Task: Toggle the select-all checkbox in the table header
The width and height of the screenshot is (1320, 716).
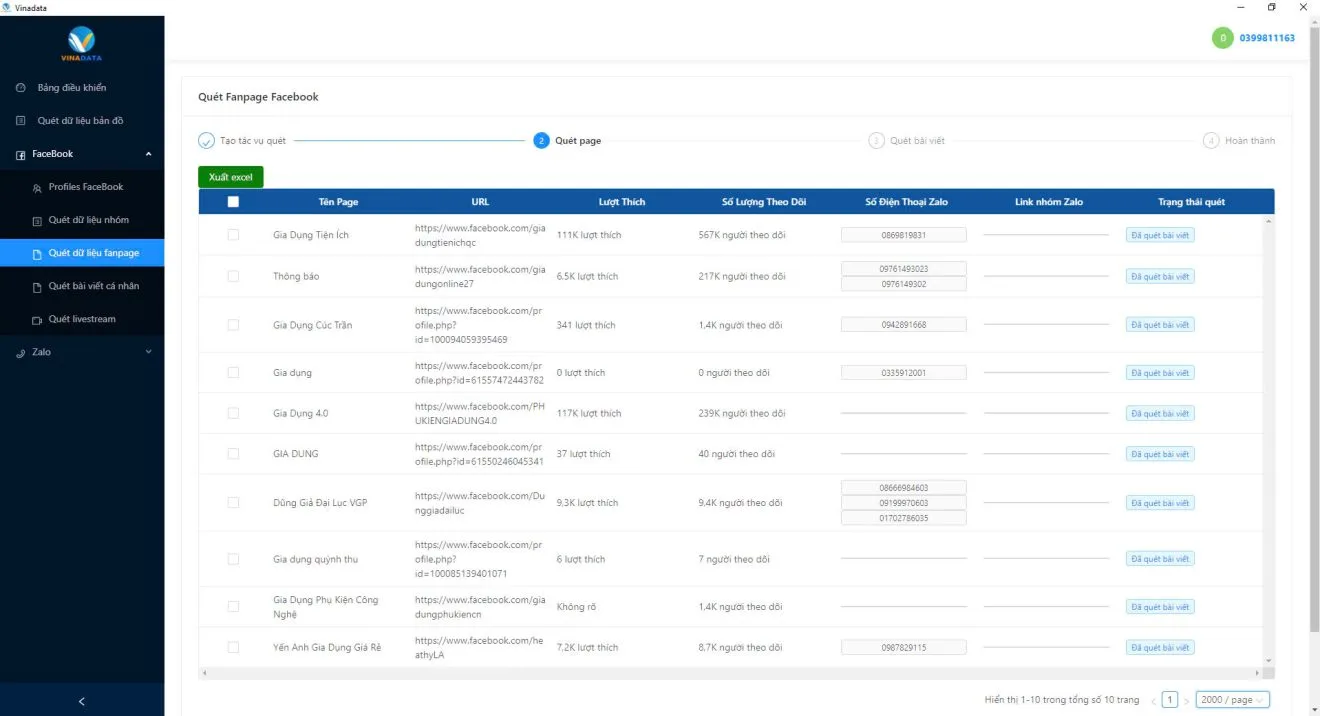Action: (x=233, y=202)
